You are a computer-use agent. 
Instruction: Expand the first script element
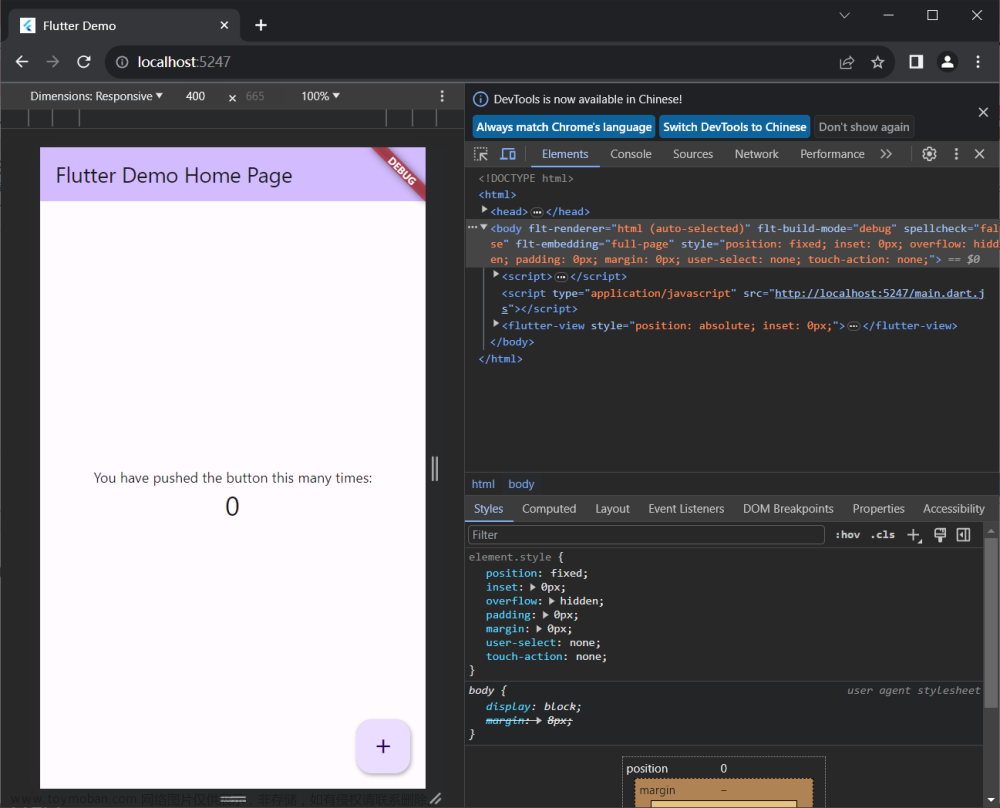click(496, 275)
